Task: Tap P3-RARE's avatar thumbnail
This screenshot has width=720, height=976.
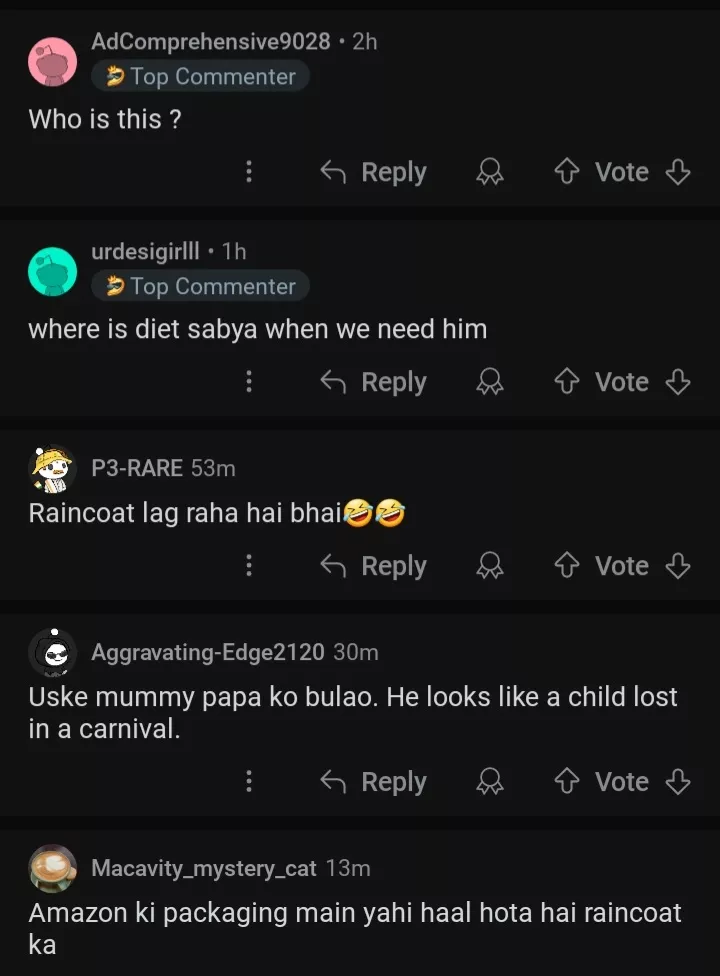Action: point(53,469)
